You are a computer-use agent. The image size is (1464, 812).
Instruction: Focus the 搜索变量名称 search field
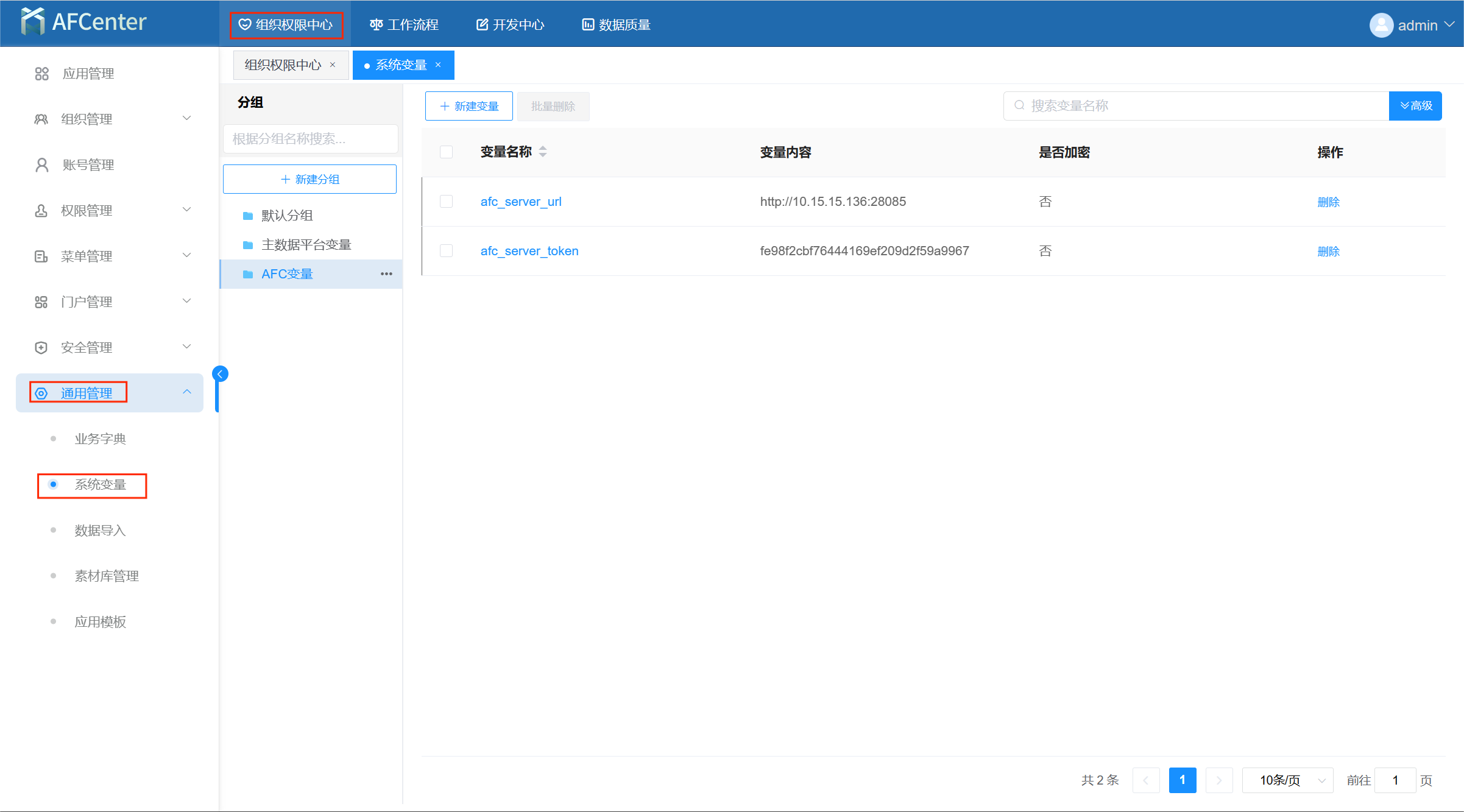tap(1197, 106)
